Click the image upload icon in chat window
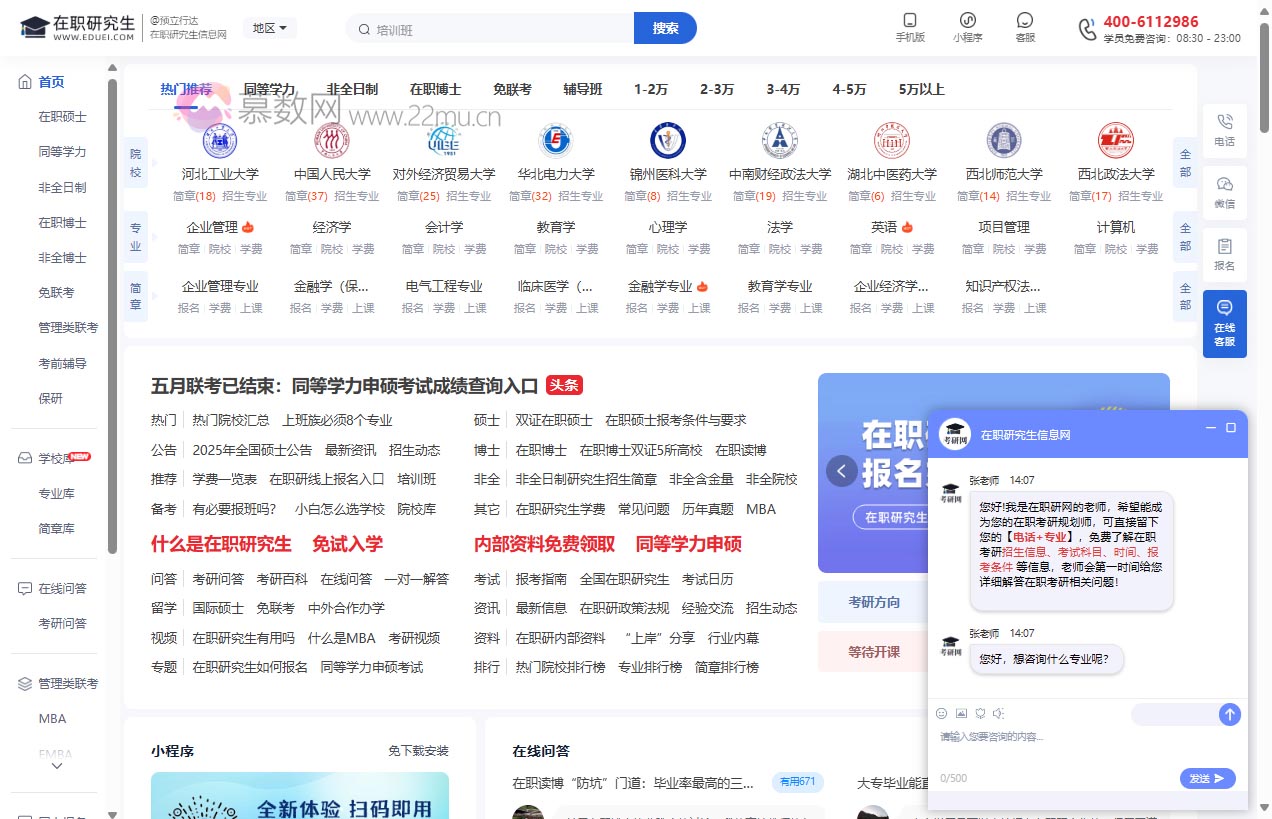The width and height of the screenshot is (1272, 819). (x=961, y=713)
